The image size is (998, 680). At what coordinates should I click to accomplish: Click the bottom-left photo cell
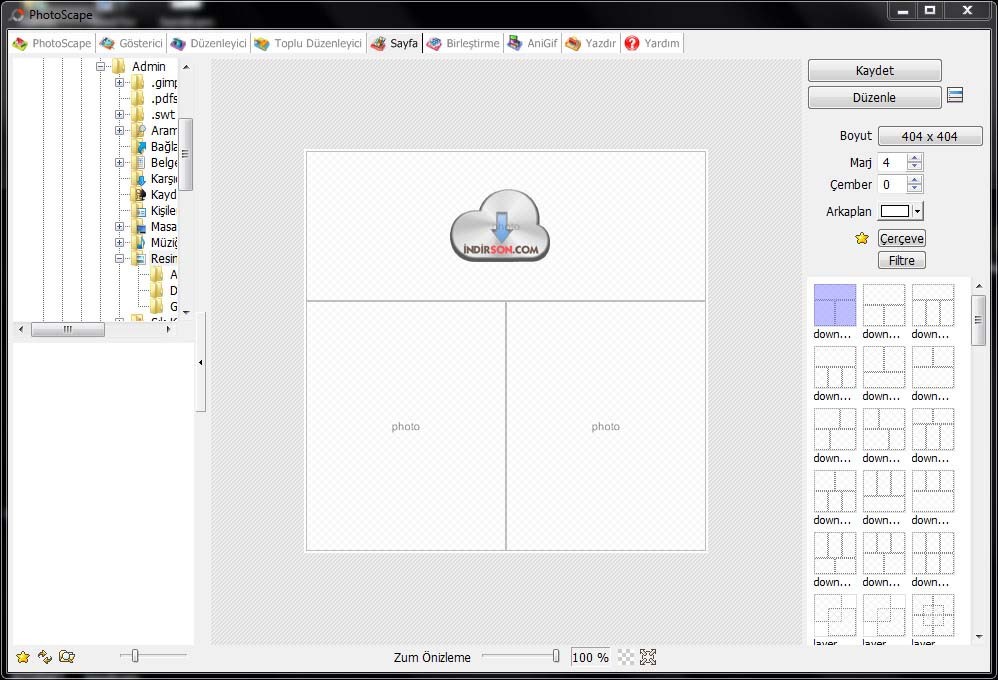pos(406,426)
